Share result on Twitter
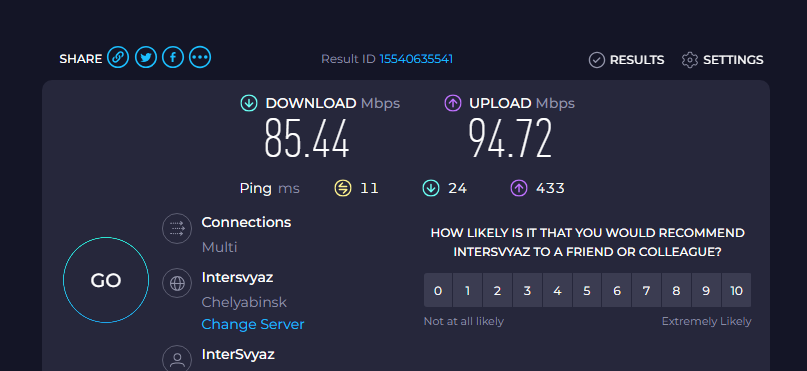Image resolution: width=807 pixels, height=371 pixels. 146,57
